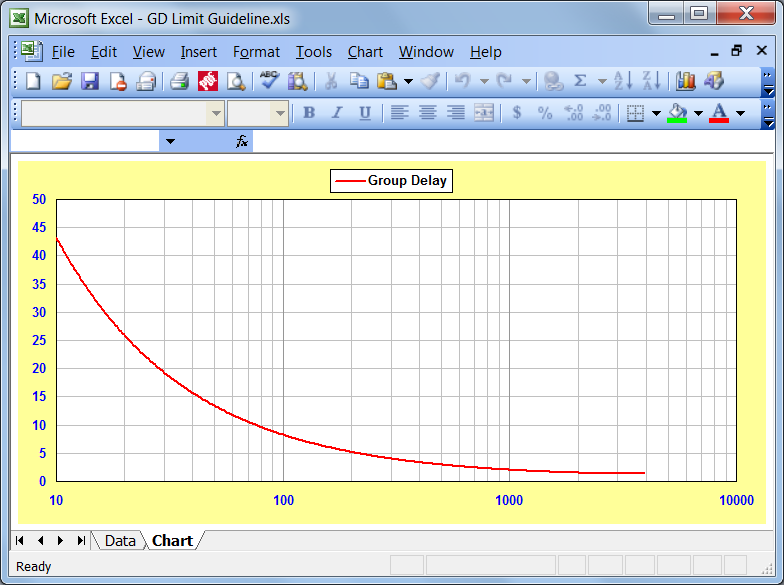Click the New workbook icon
The image size is (784, 585).
(33, 81)
